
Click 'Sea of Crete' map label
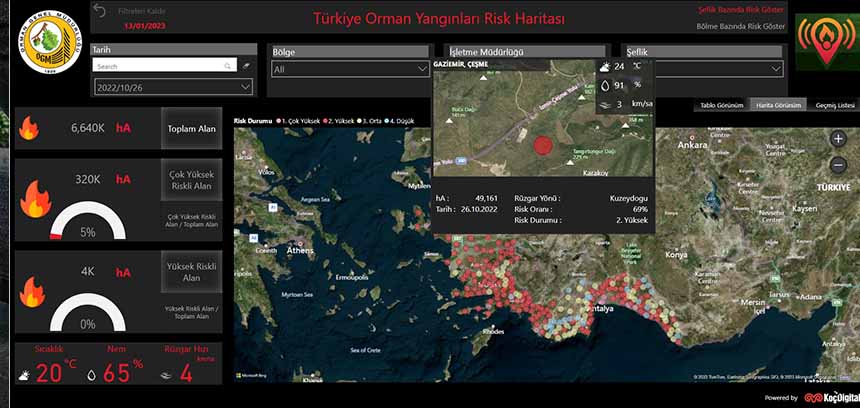[x=365, y=350]
